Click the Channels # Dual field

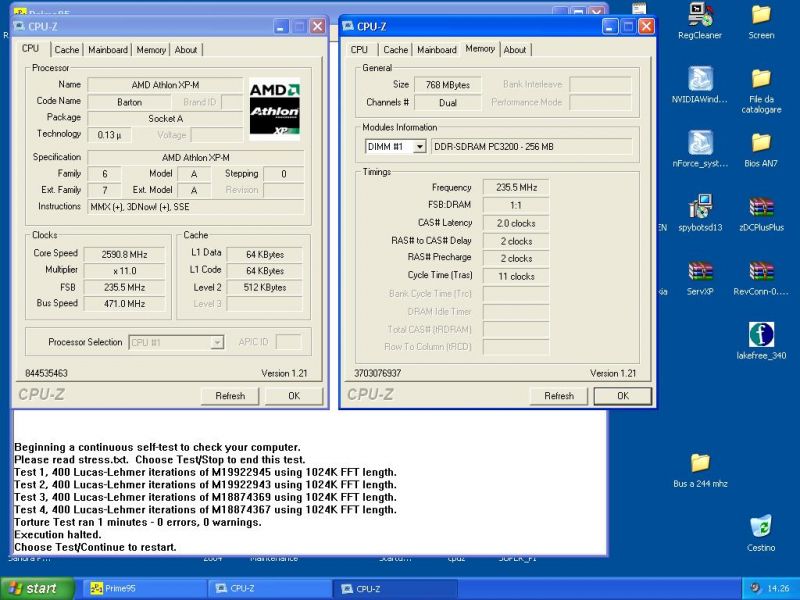(x=447, y=103)
